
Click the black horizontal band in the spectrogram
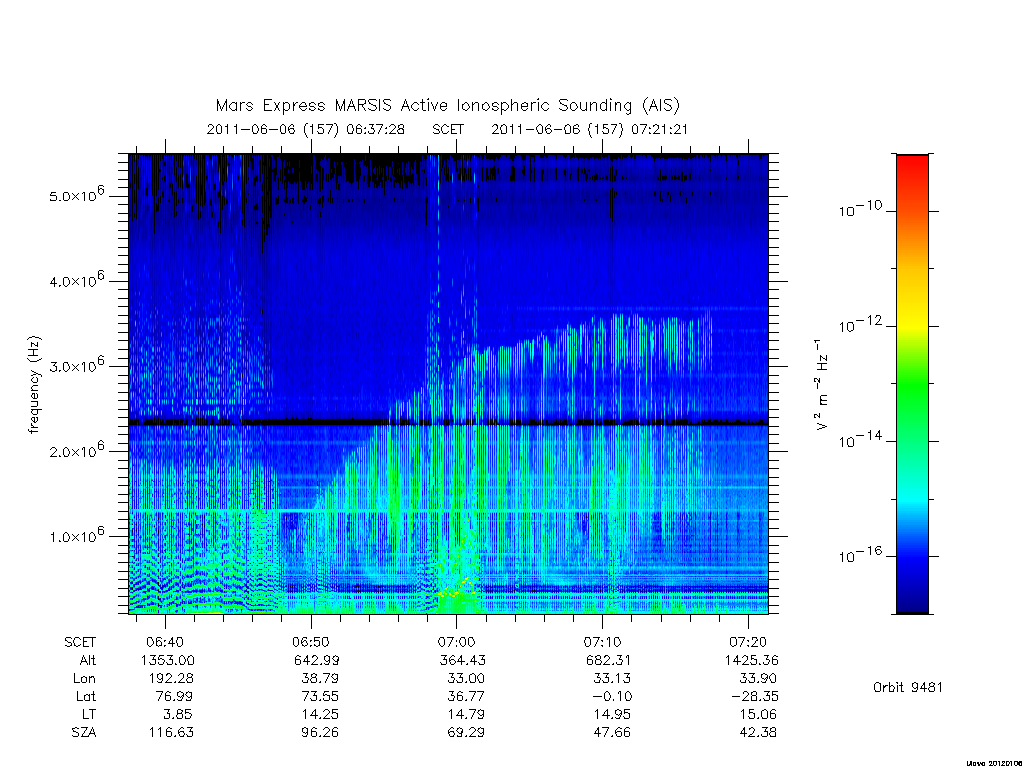click(x=448, y=423)
